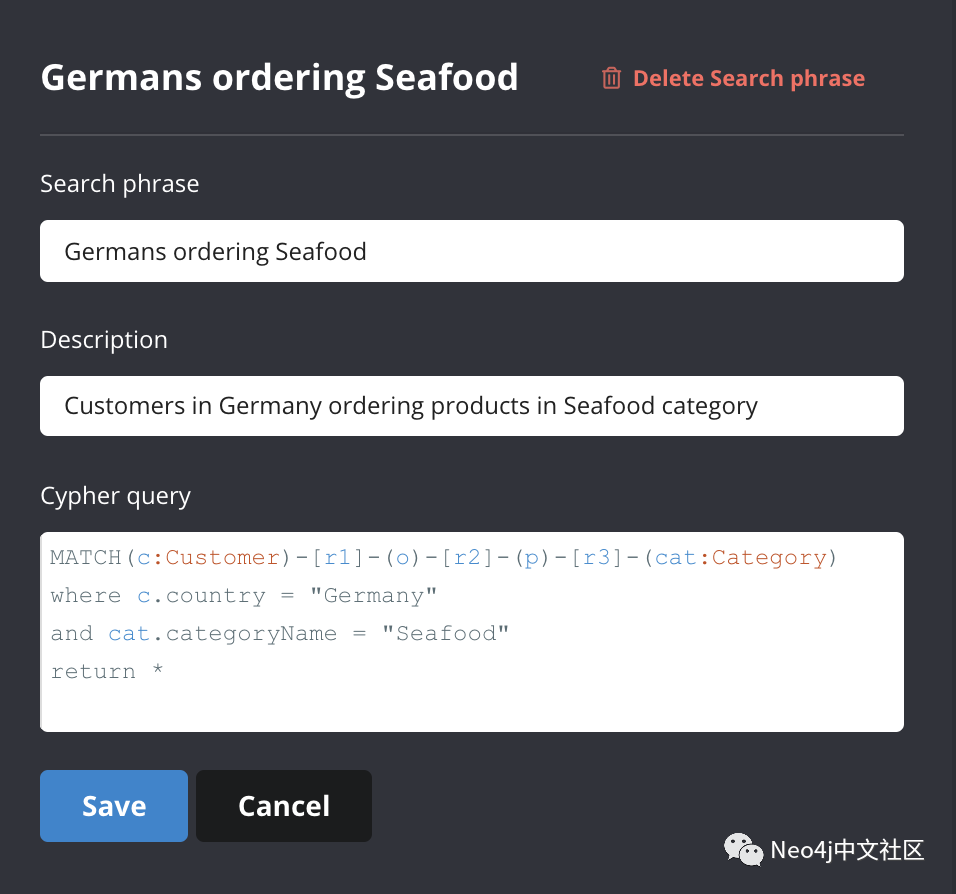Click the Customer label in query
956x894 pixels.
pos(223,557)
